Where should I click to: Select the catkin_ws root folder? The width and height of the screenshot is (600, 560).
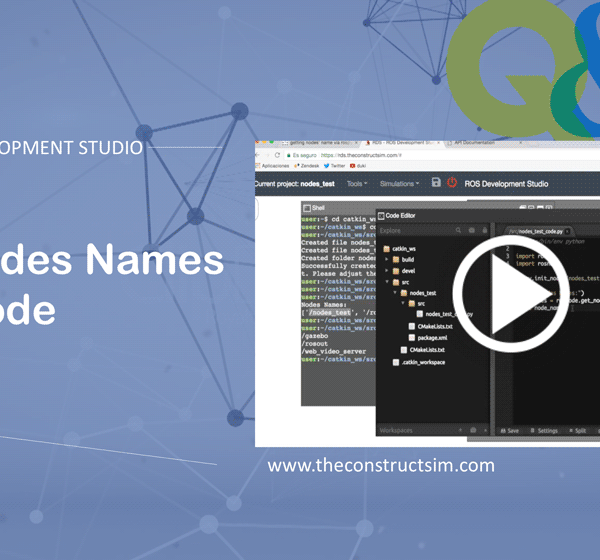399,249
